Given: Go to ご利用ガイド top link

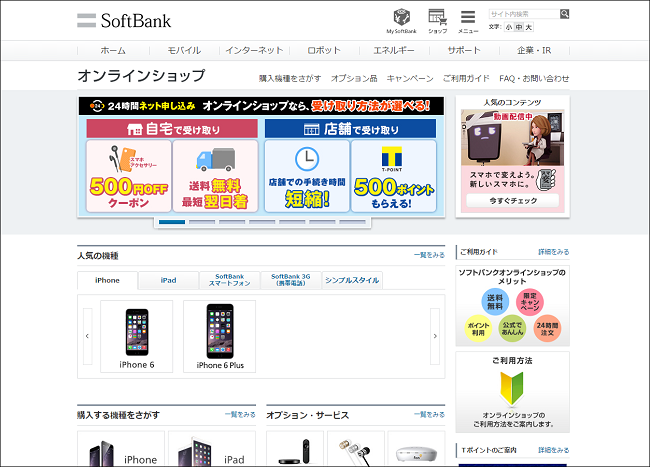Looking at the screenshot, I should 466,78.
